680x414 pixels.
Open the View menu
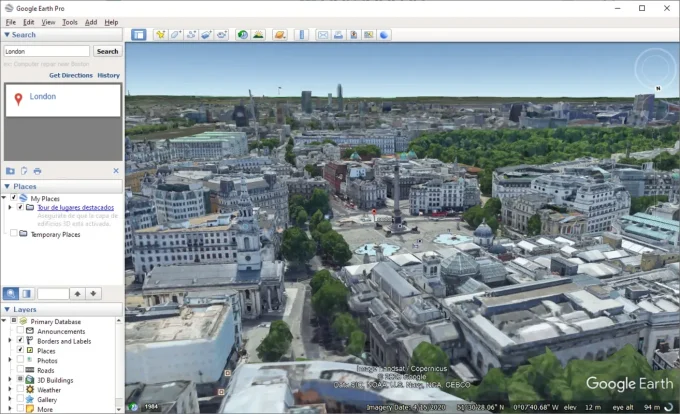(48, 22)
